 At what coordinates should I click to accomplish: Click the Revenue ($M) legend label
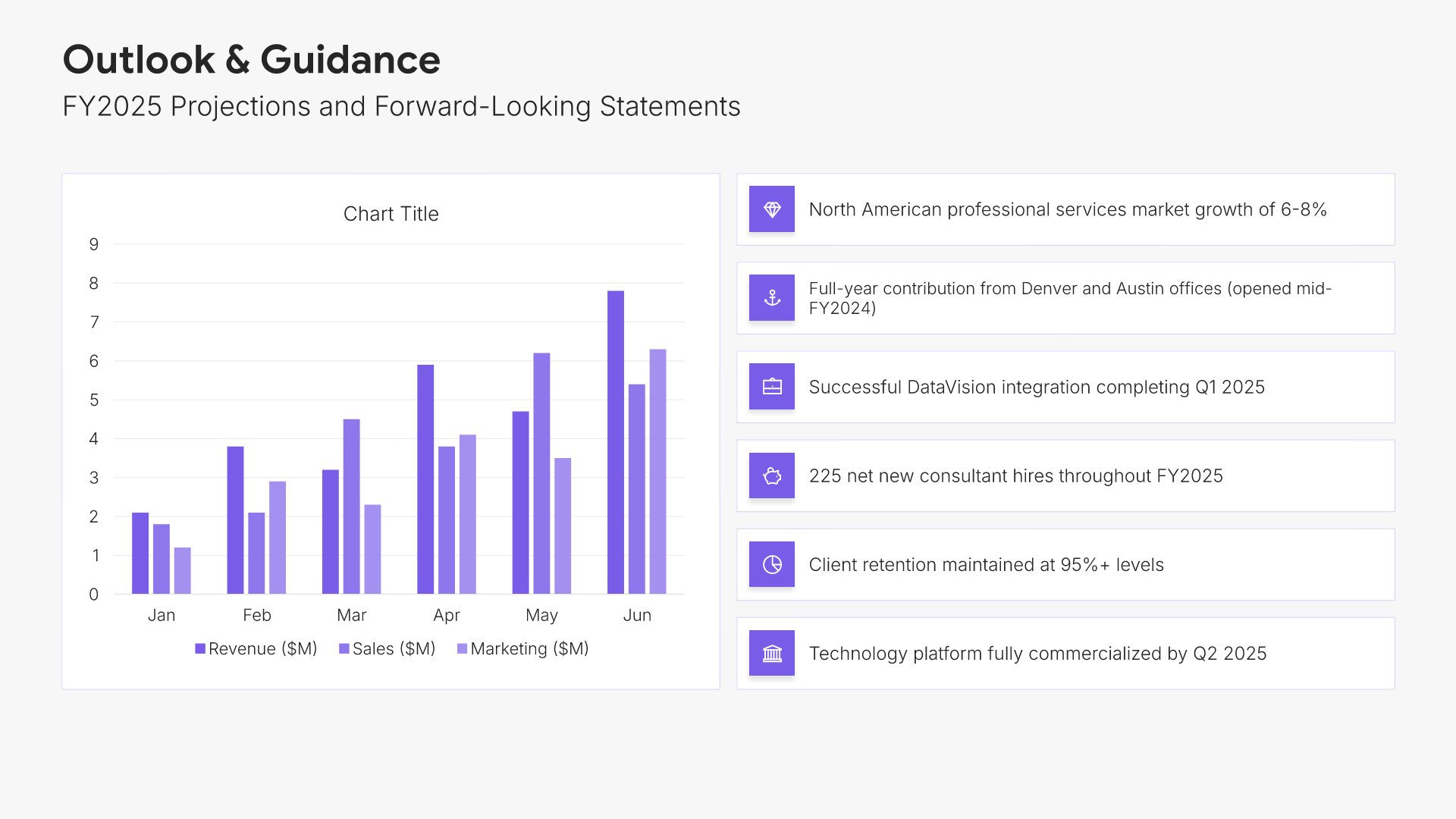pos(262,649)
